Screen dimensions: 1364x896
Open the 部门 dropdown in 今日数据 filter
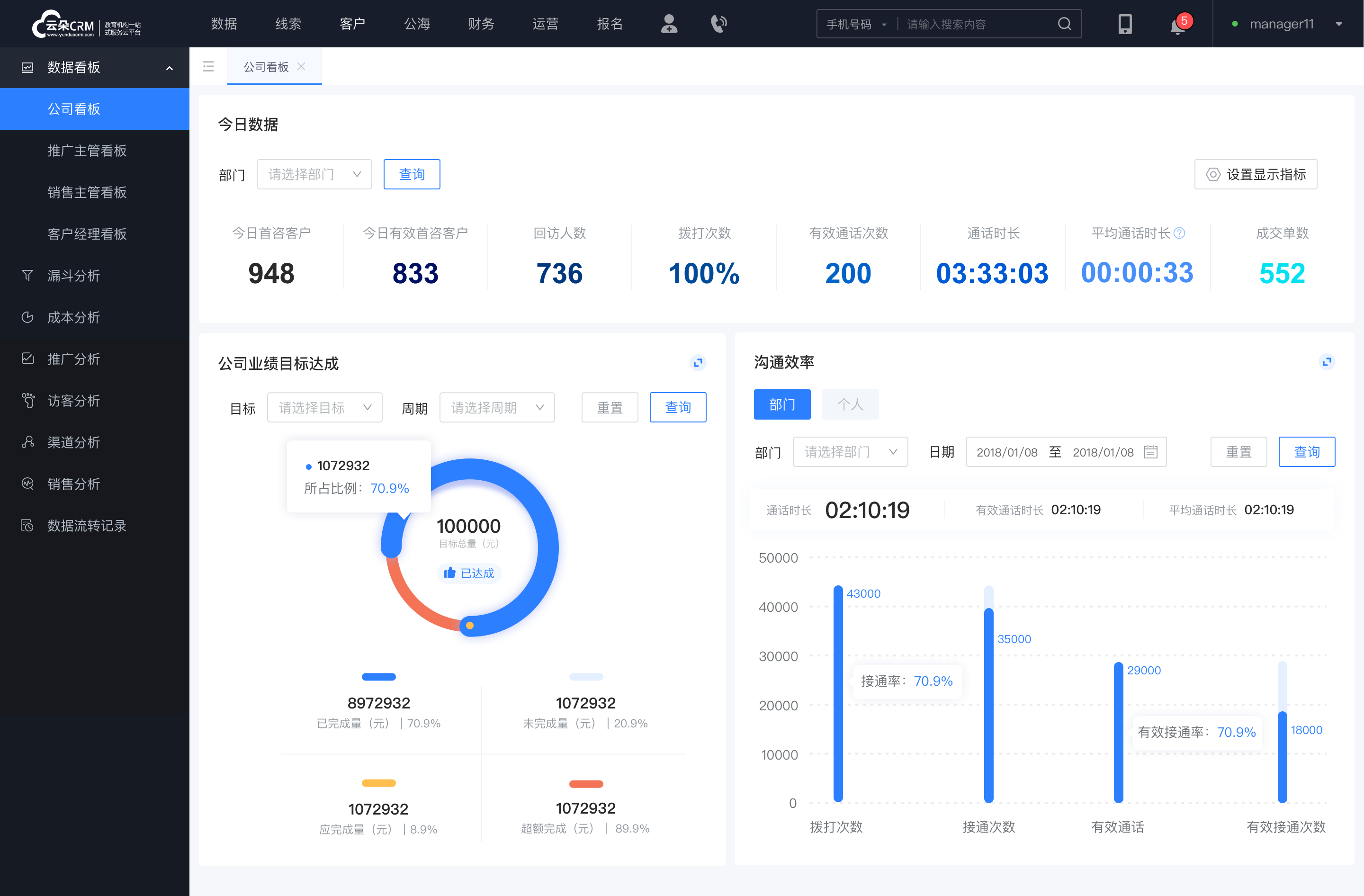[x=312, y=174]
